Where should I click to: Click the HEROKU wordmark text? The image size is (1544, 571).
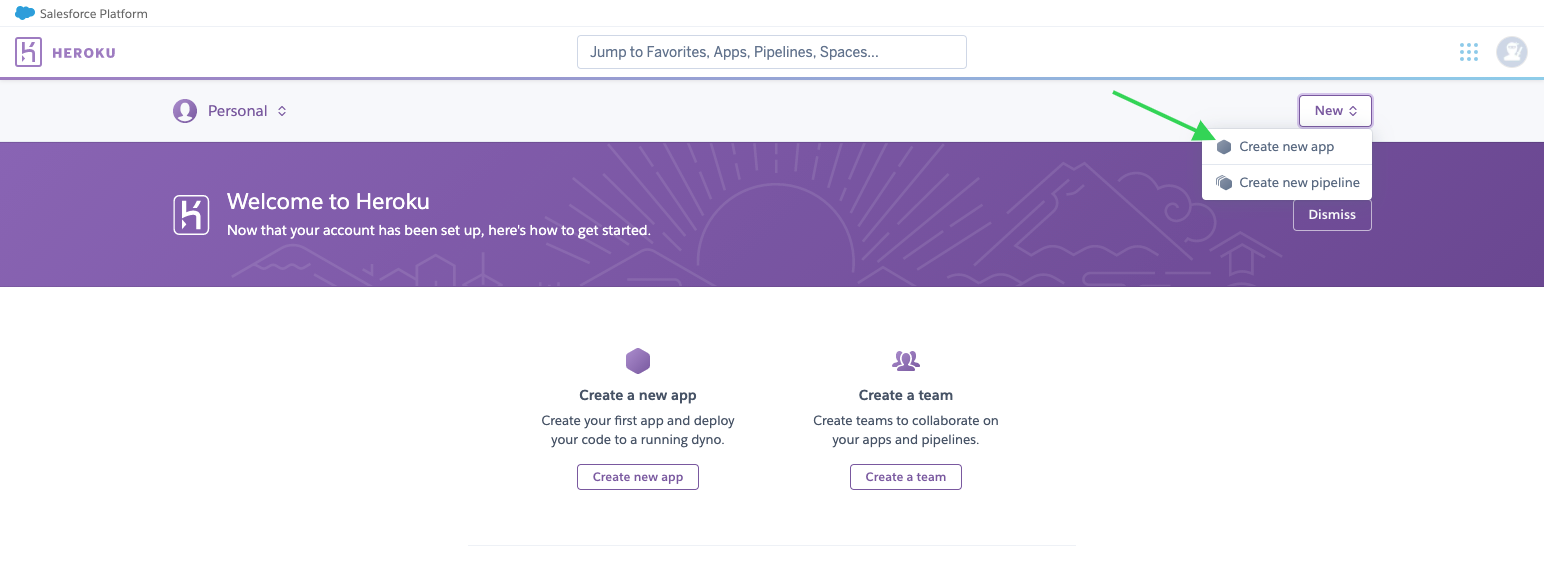[83, 53]
